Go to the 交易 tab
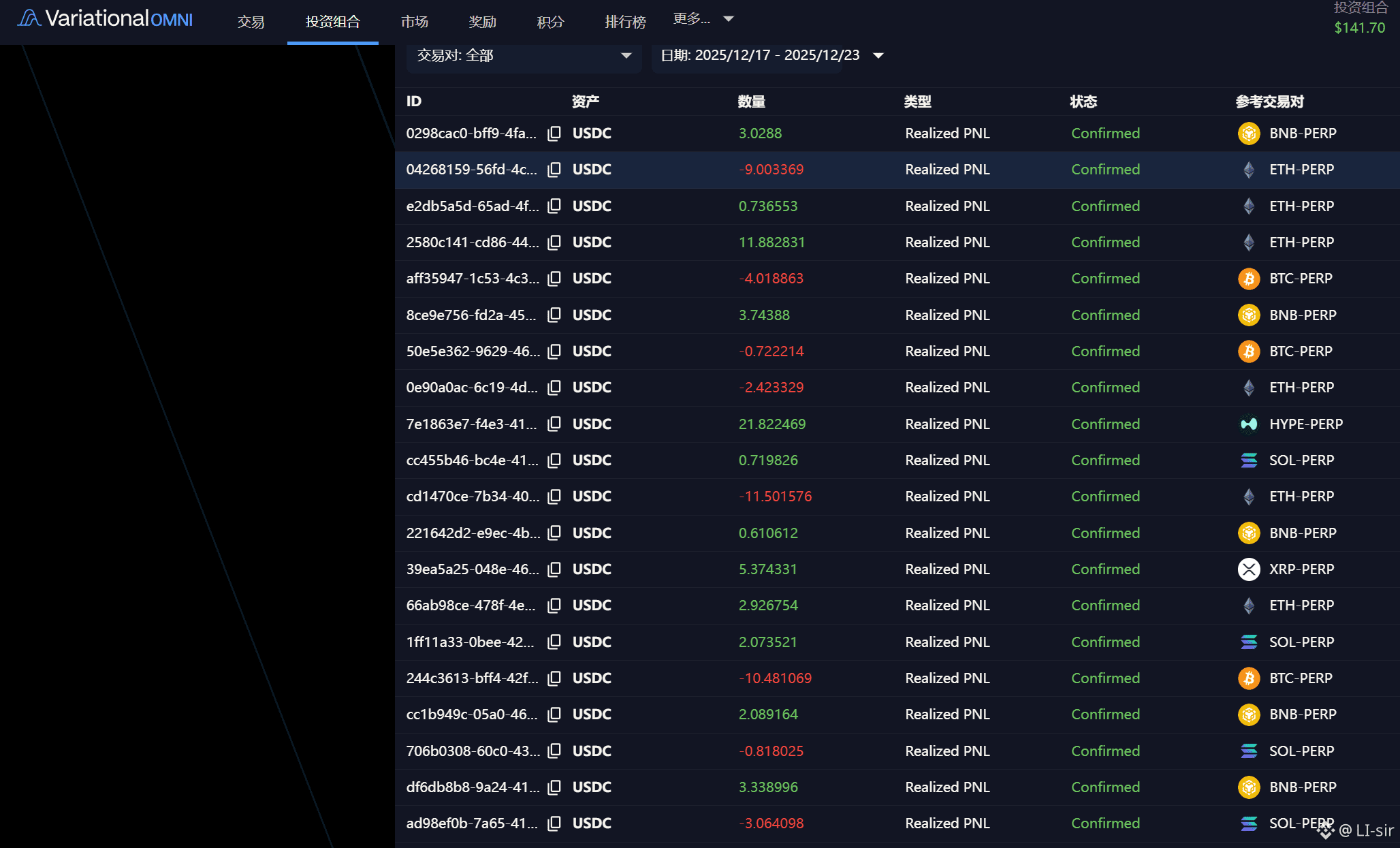Viewport: 1400px width, 848px height. (x=251, y=22)
